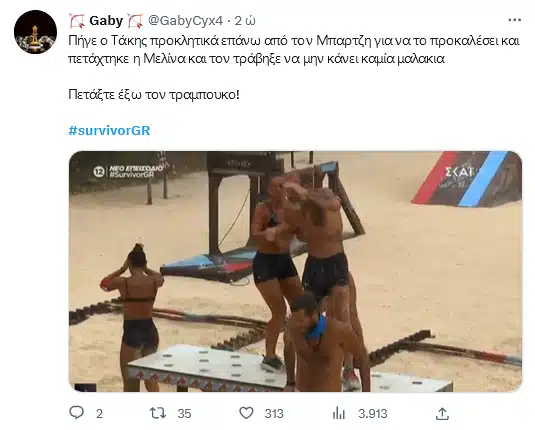Open the tweet timestamp 2 ώ

[x=245, y=21]
